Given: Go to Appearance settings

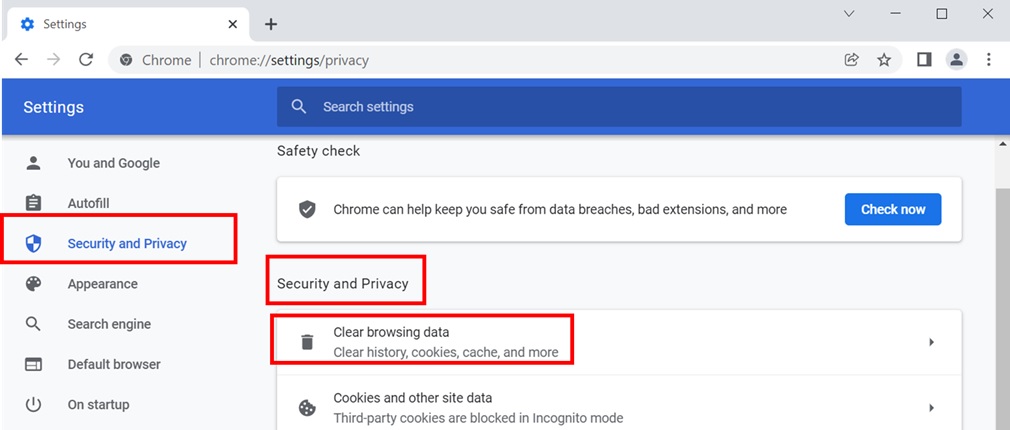Looking at the screenshot, I should (102, 284).
